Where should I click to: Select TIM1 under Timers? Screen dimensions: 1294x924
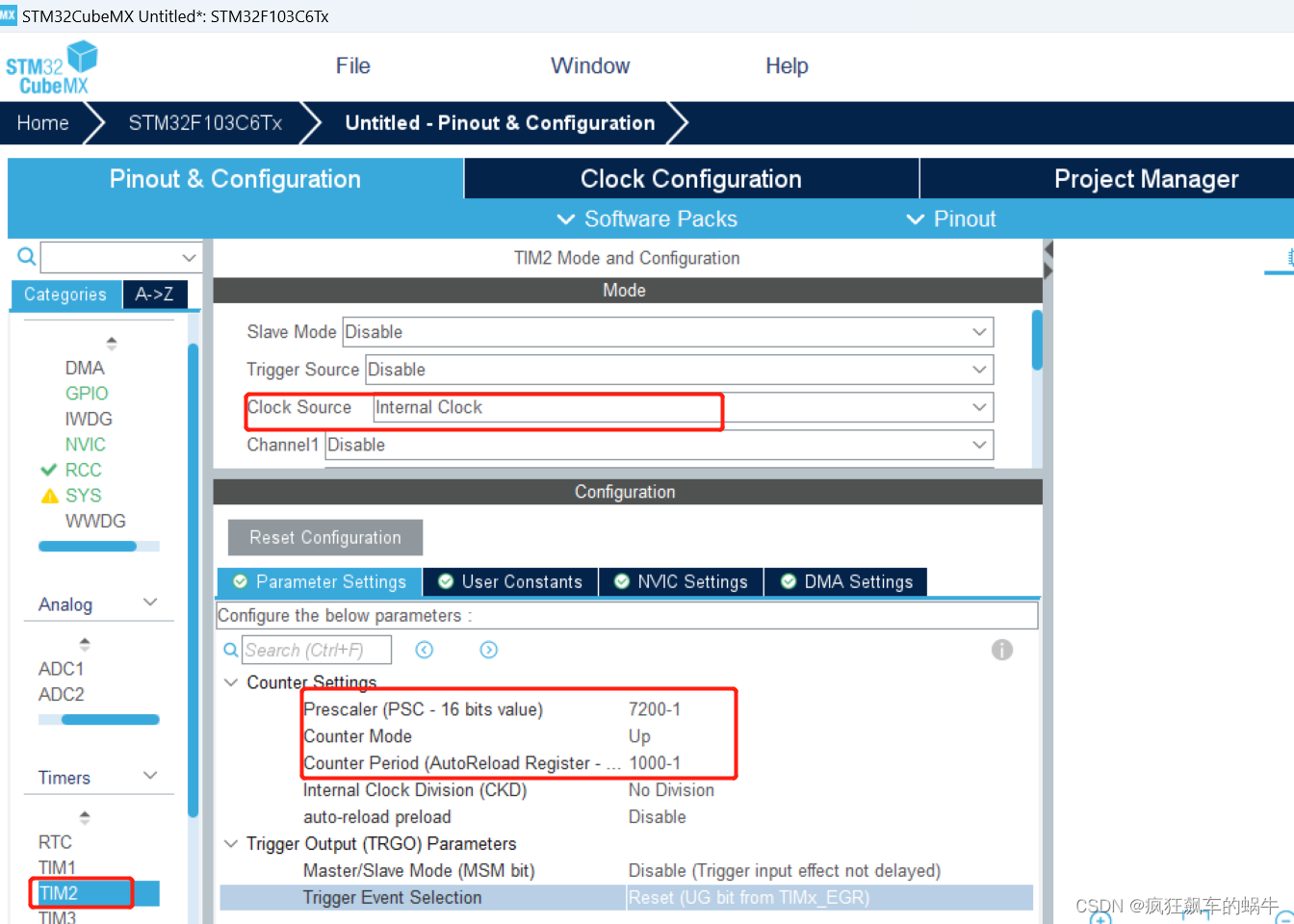coord(57,867)
